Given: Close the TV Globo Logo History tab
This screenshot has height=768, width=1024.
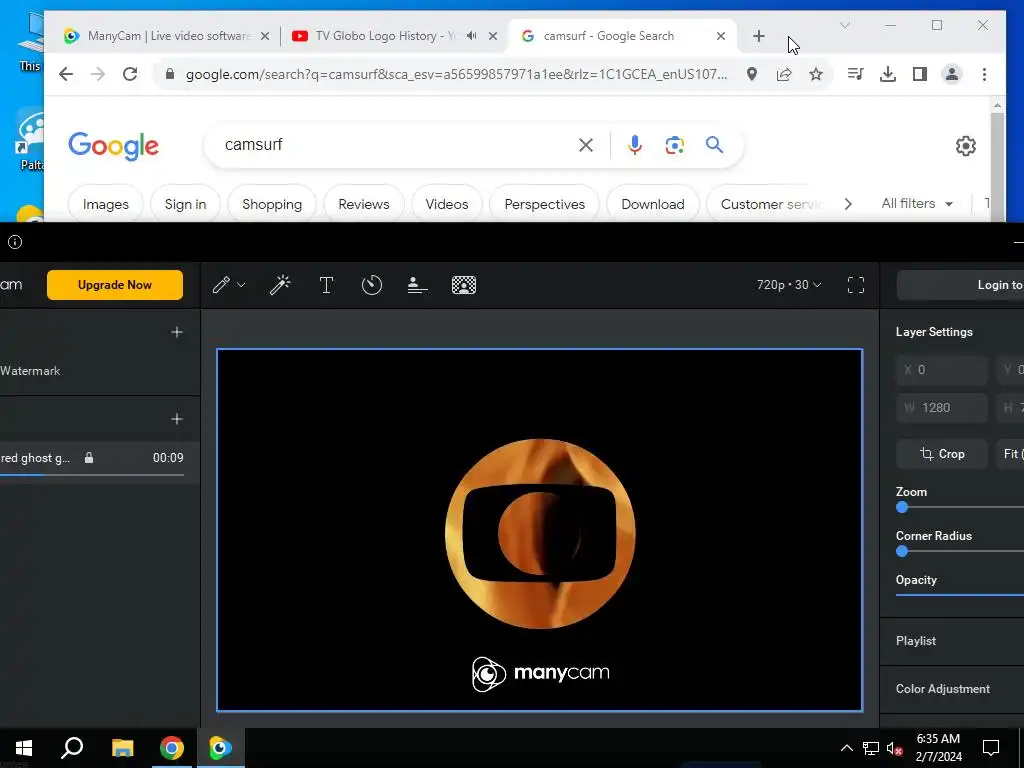Looking at the screenshot, I should coord(493,36).
